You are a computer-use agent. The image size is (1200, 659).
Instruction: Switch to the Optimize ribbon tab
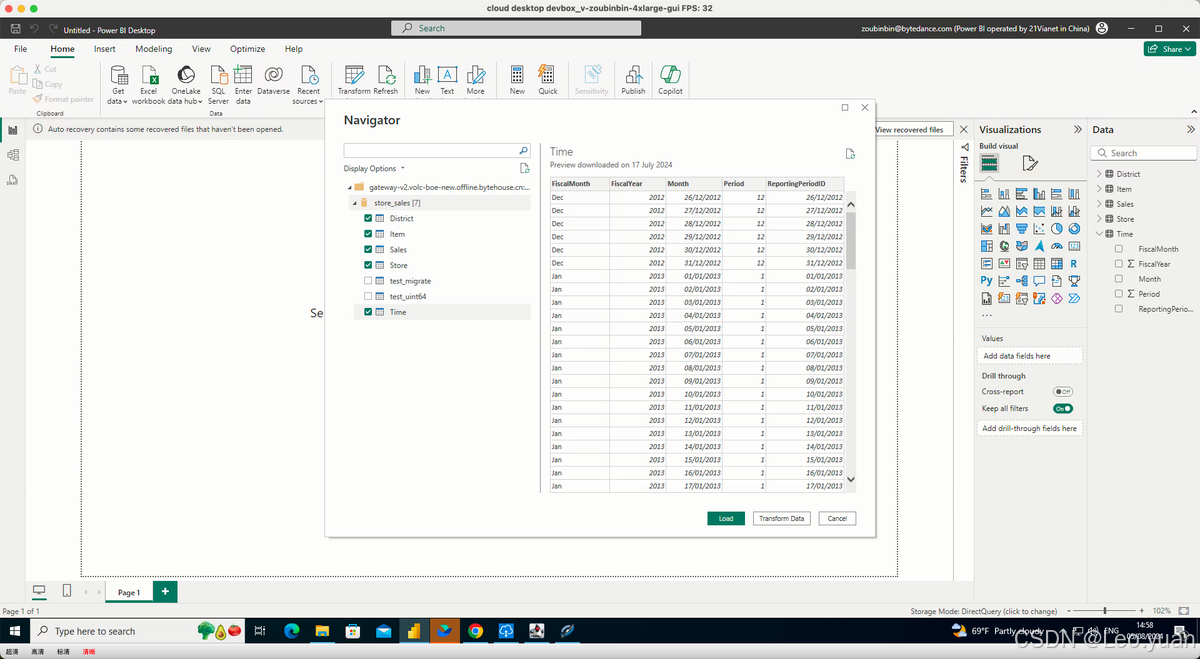pos(247,49)
